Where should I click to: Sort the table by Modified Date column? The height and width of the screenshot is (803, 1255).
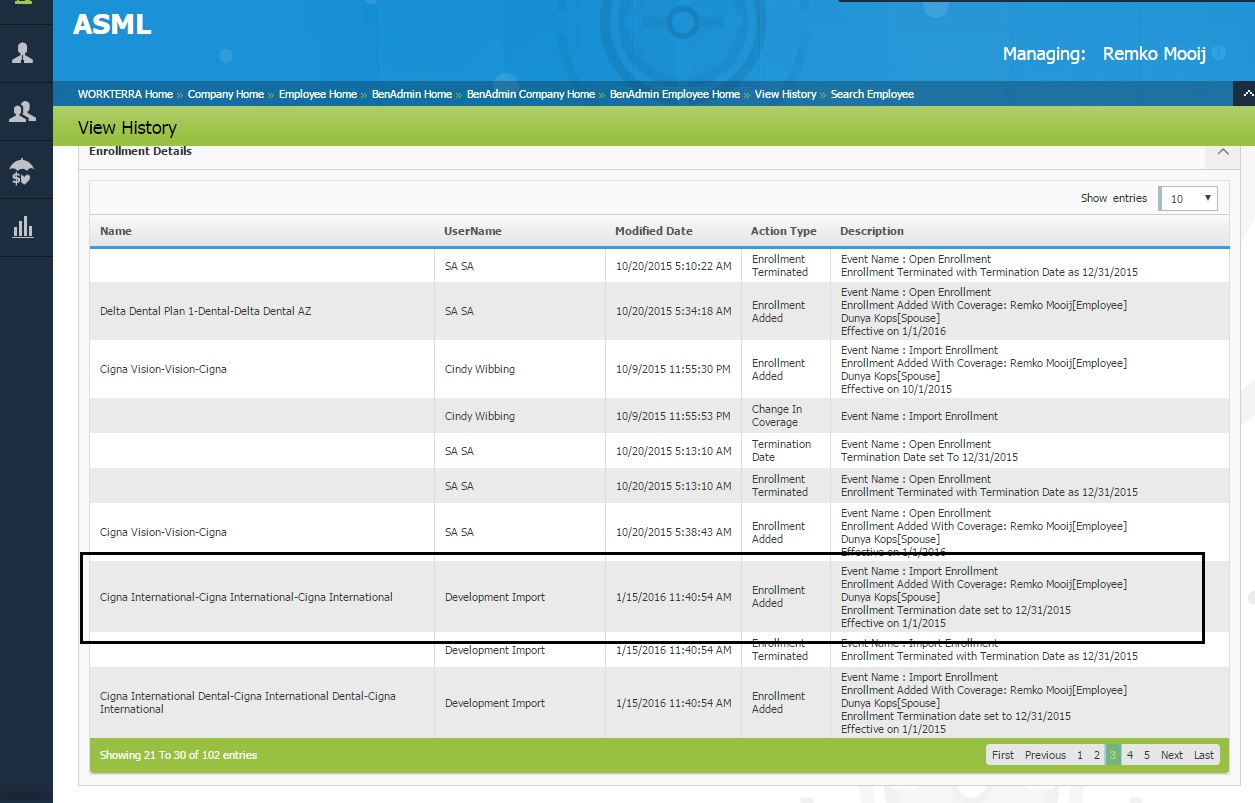click(x=653, y=231)
